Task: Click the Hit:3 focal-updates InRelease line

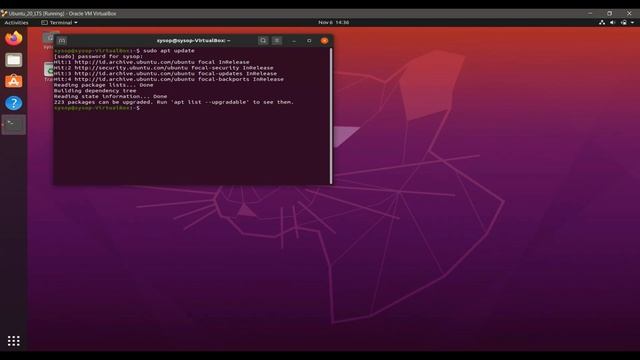Action: tap(165, 73)
